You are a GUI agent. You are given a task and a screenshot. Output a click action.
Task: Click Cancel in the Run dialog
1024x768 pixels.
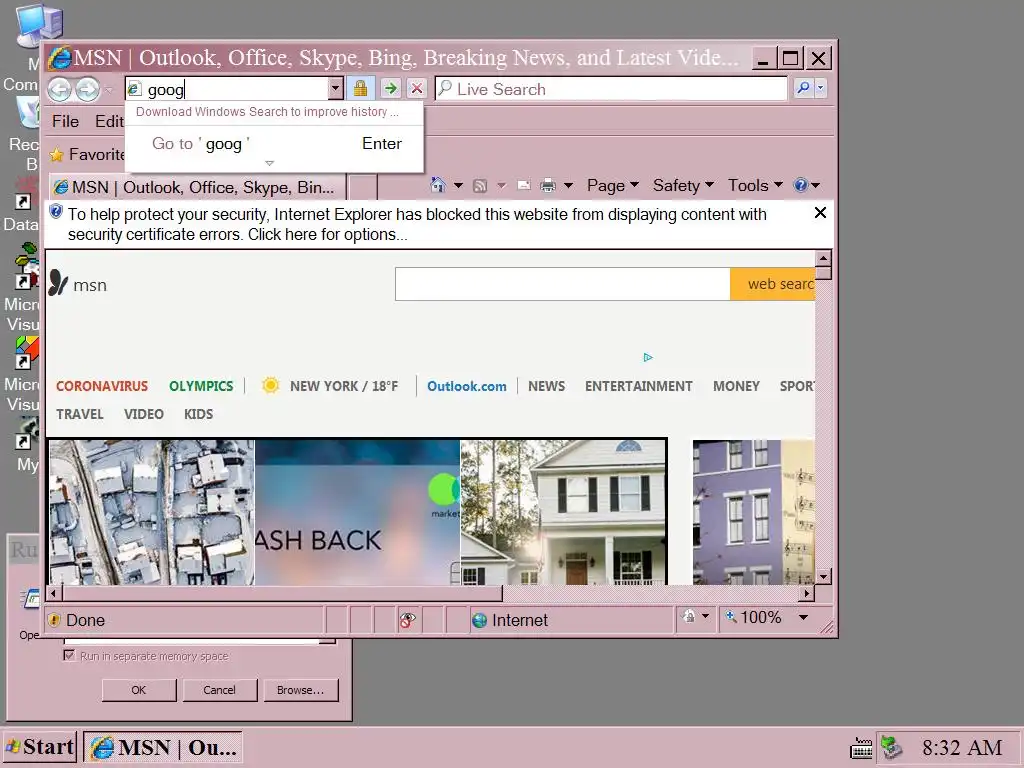[219, 690]
